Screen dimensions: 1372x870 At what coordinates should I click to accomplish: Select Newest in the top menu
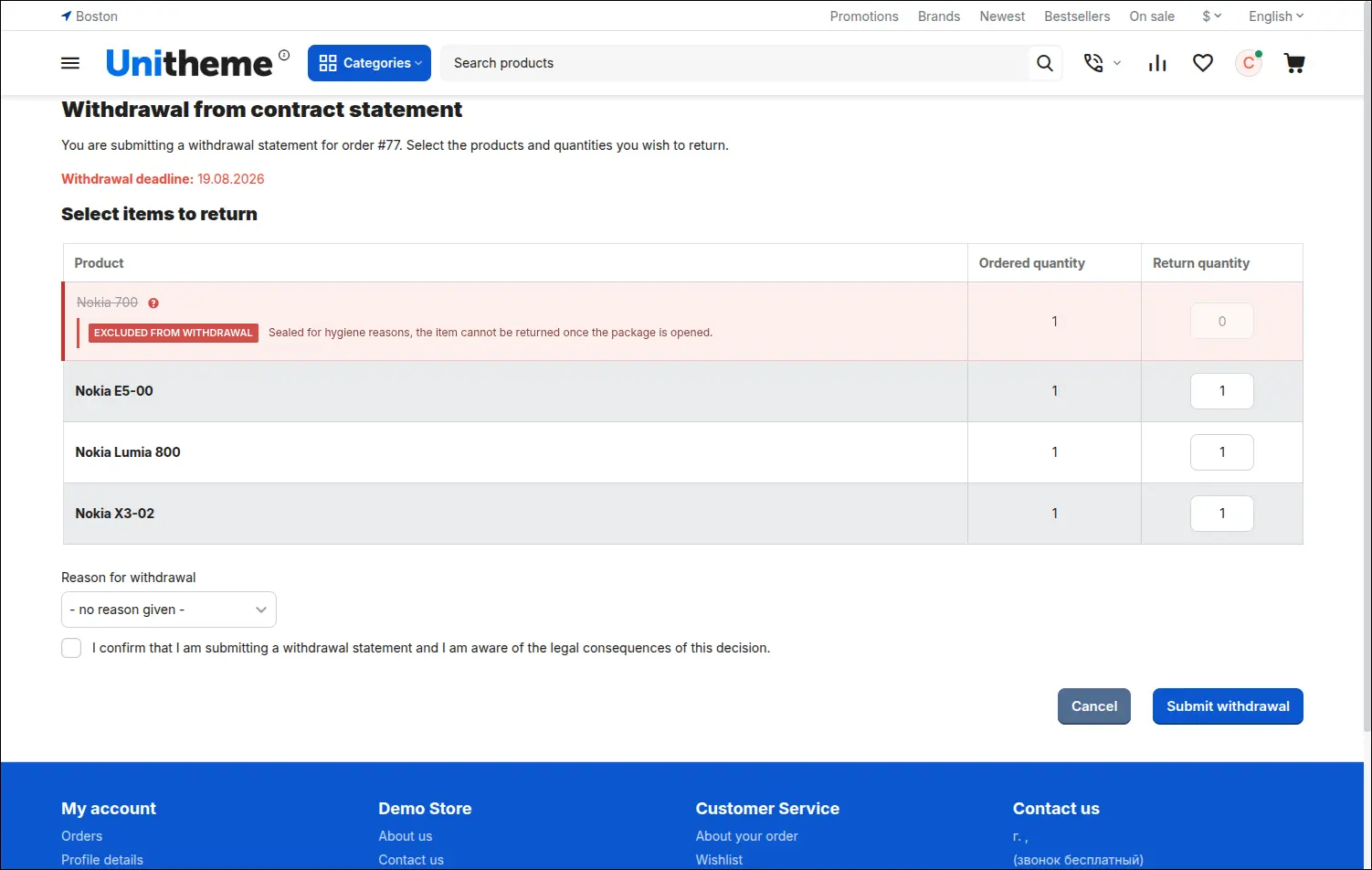[x=1002, y=16]
